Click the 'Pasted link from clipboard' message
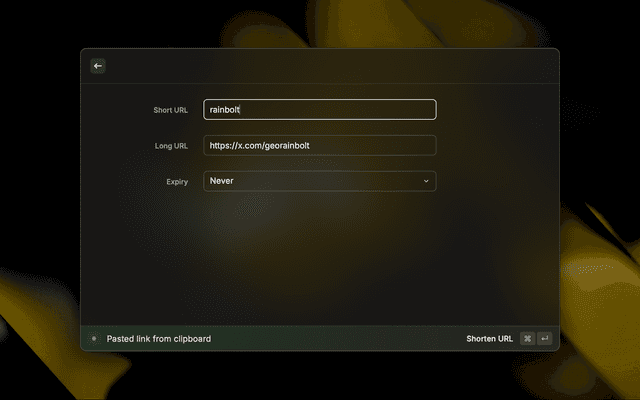The image size is (640, 400). pos(159,339)
